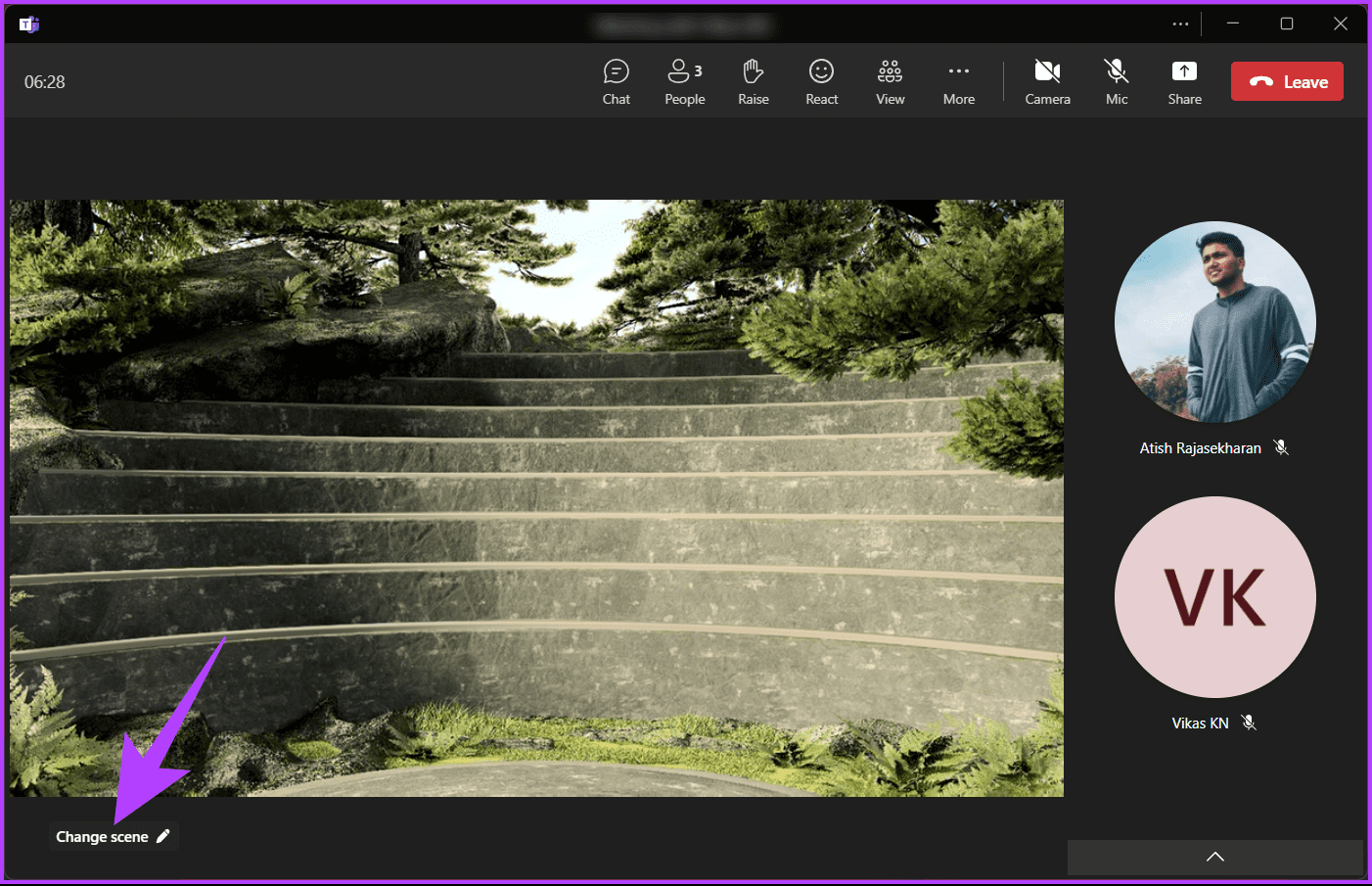Click the Atish Rajasekharan name label
This screenshot has height=886, width=1372.
1201,448
